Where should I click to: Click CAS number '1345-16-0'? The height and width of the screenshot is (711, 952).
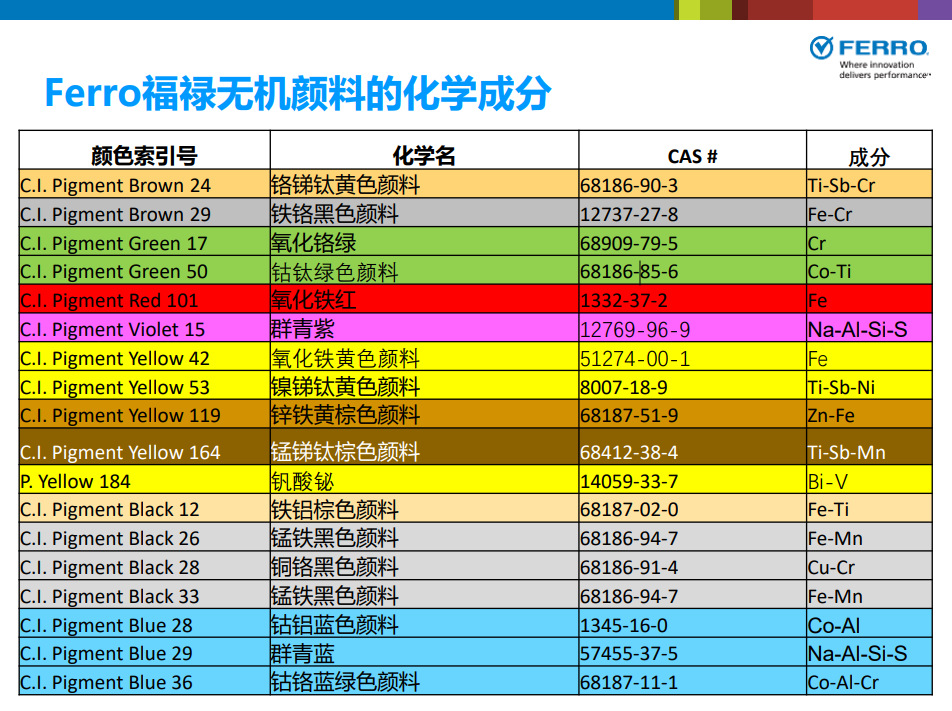pos(624,625)
